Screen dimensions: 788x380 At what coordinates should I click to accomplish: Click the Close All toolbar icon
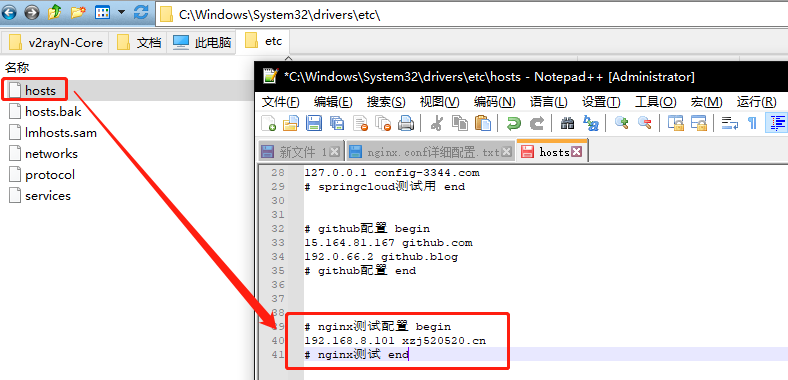pos(383,123)
